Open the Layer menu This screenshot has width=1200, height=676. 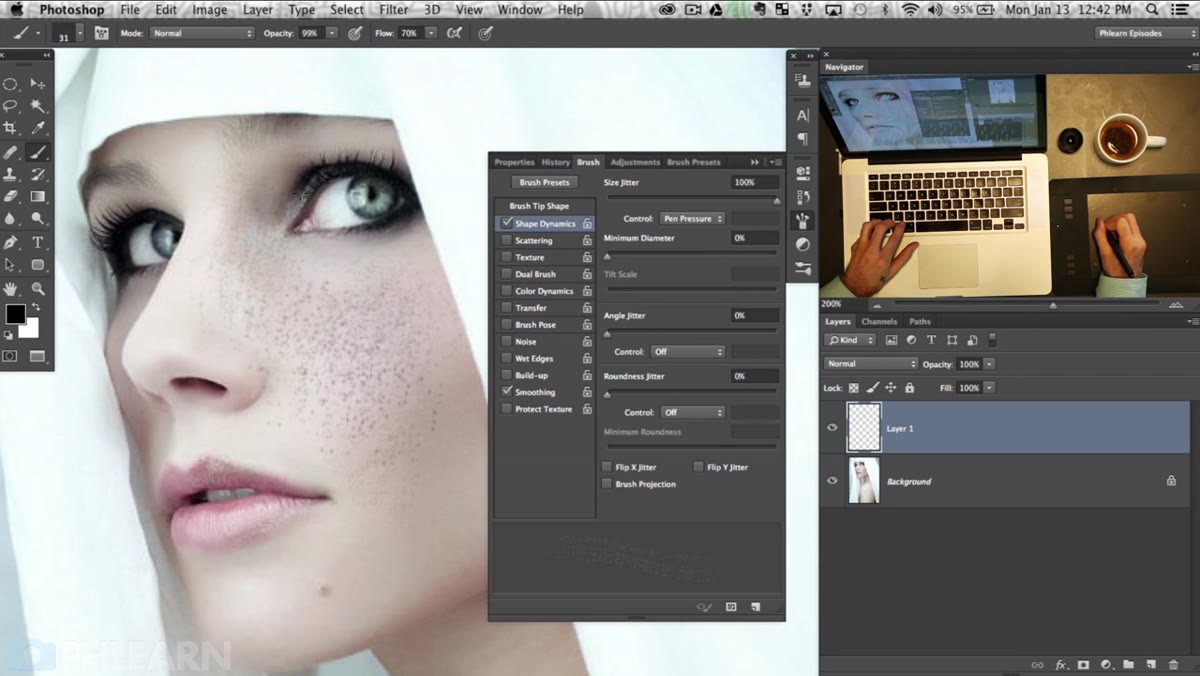[x=258, y=10]
